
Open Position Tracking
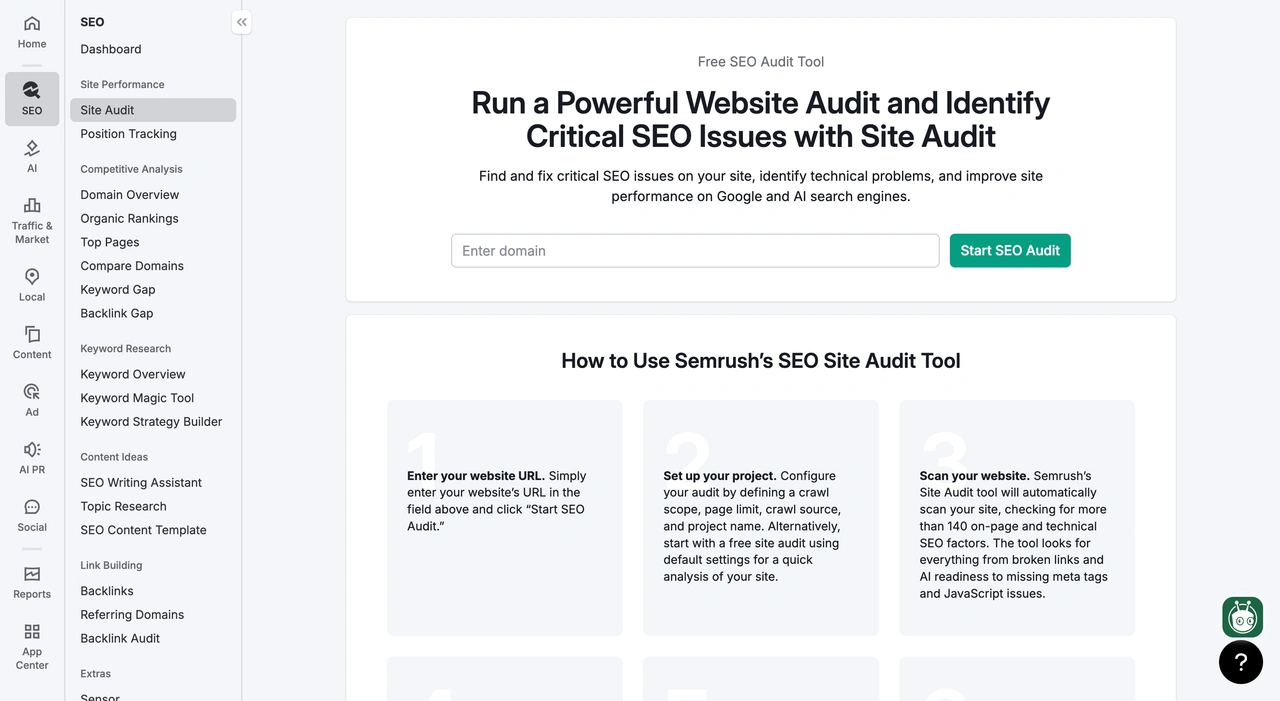point(129,134)
